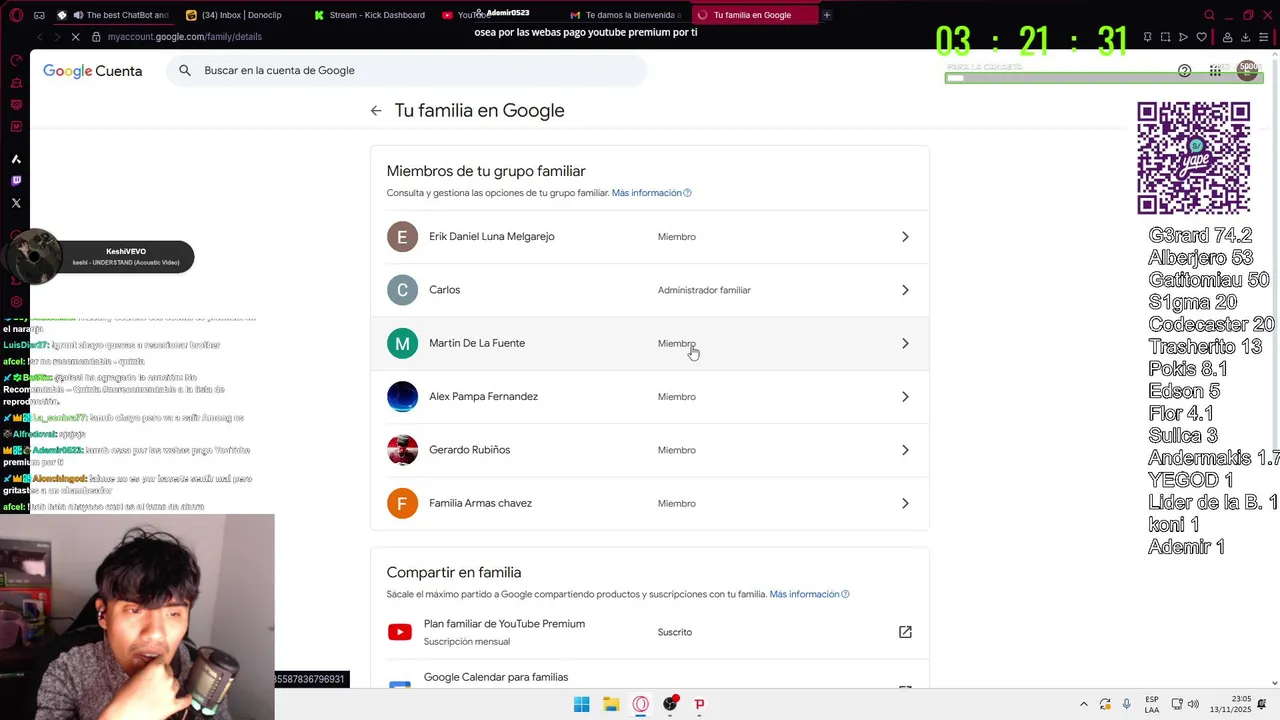Expand Erik Daniel Luna Melgarejo row chevron
The image size is (1280, 720).
[905, 237]
